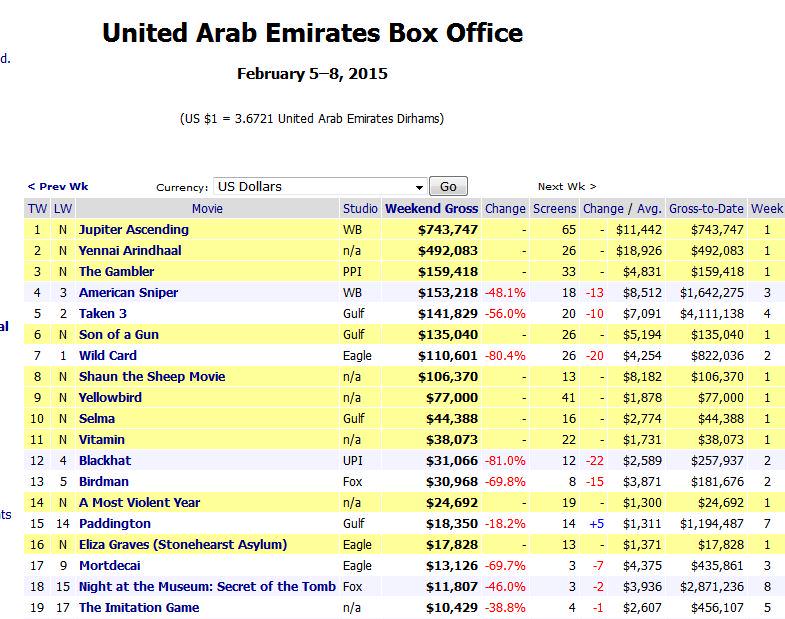The height and width of the screenshot is (619, 785).
Task: Click the United Arab Emirates Box Office heading
Action: 312,33
